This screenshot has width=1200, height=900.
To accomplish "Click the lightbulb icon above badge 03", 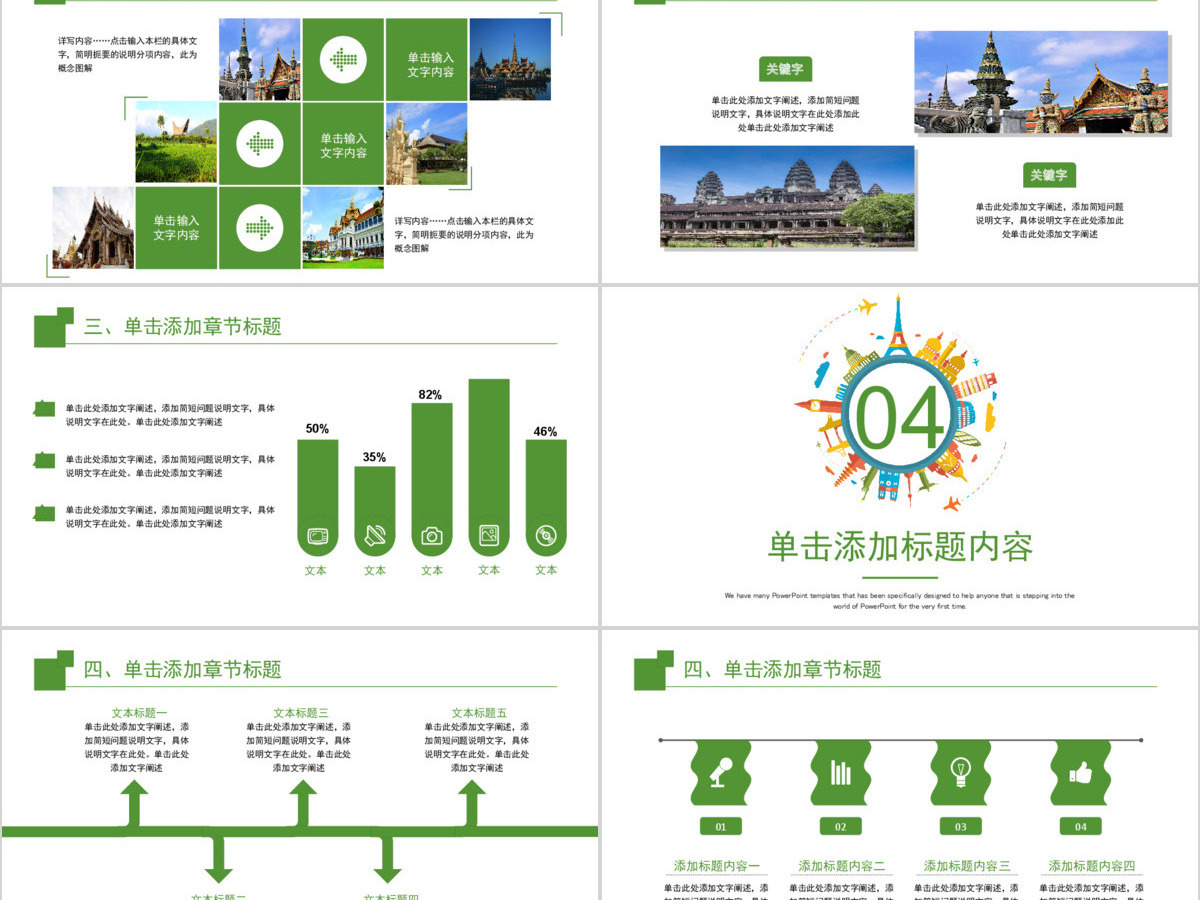I will click(x=960, y=773).
